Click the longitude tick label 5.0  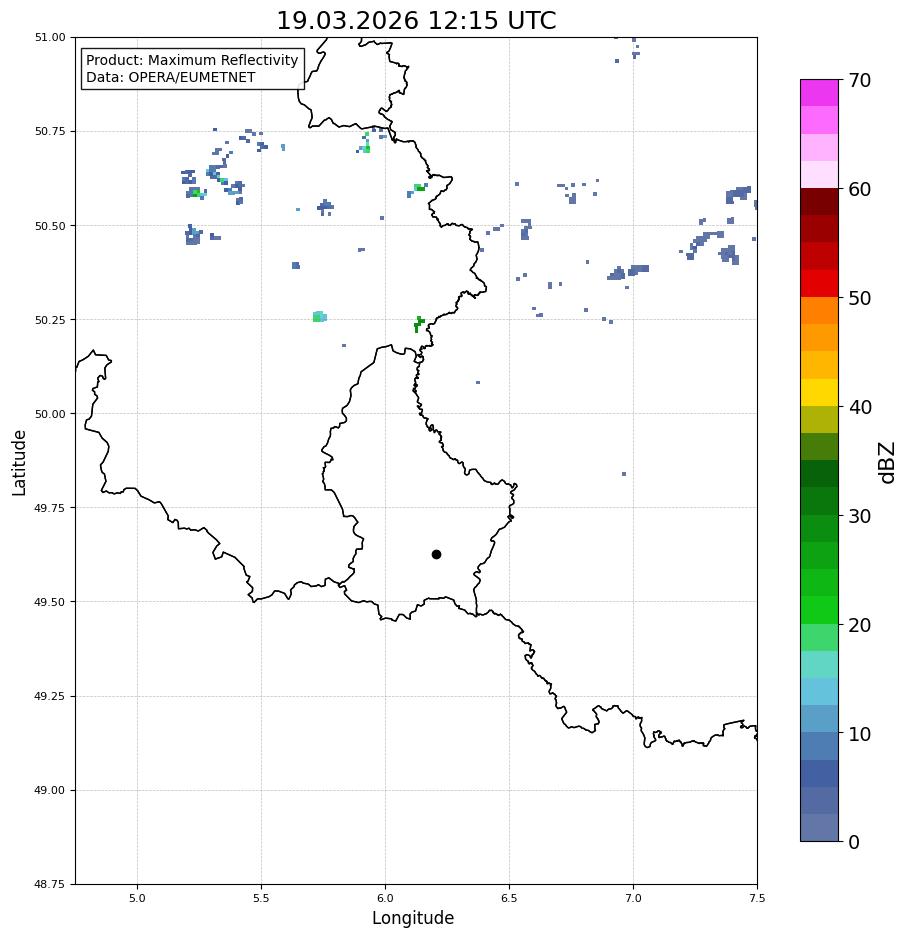(x=137, y=898)
